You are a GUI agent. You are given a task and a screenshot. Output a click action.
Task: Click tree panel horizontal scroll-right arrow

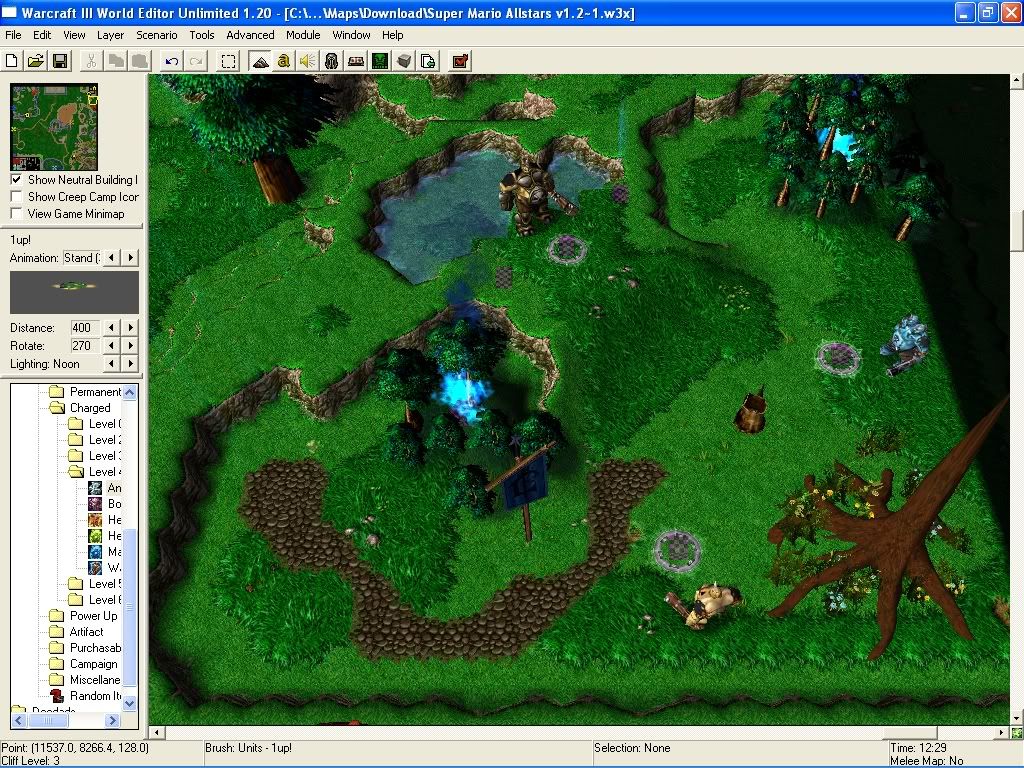(113, 720)
